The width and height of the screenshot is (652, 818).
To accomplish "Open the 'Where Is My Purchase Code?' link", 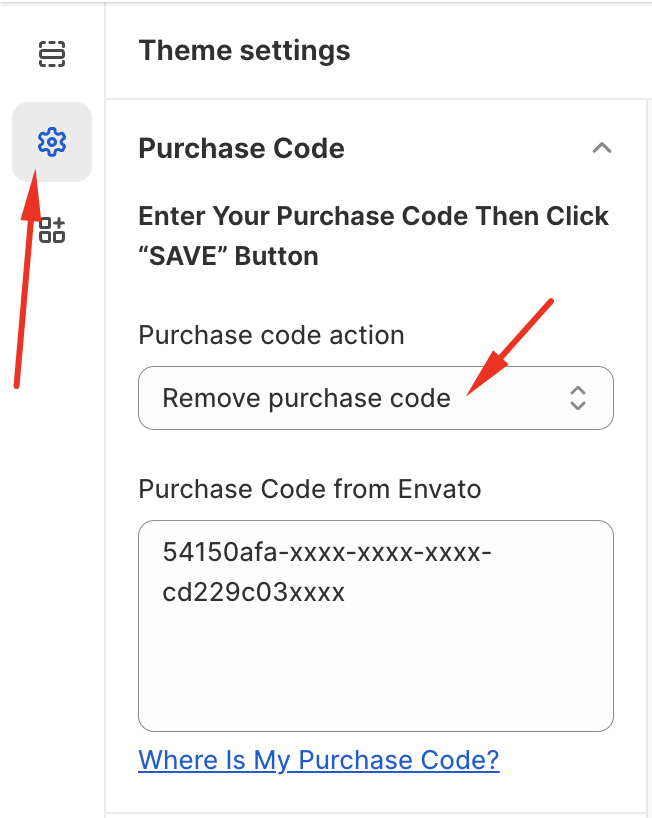I will [319, 760].
